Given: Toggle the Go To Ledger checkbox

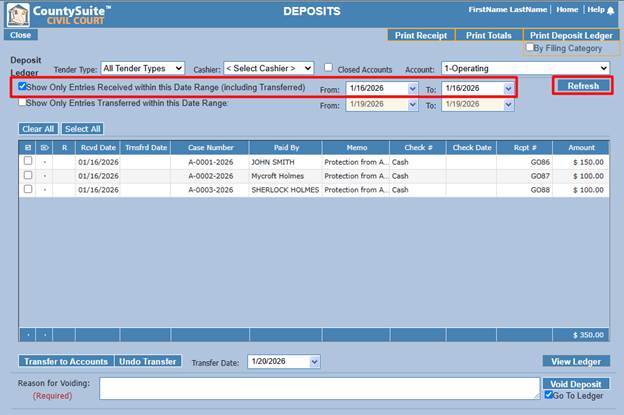Looking at the screenshot, I should point(549,395).
